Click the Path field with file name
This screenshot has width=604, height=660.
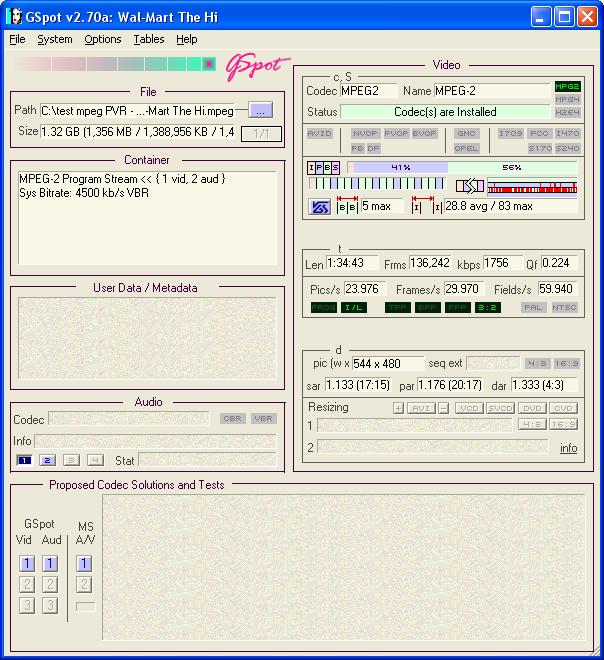(x=137, y=111)
